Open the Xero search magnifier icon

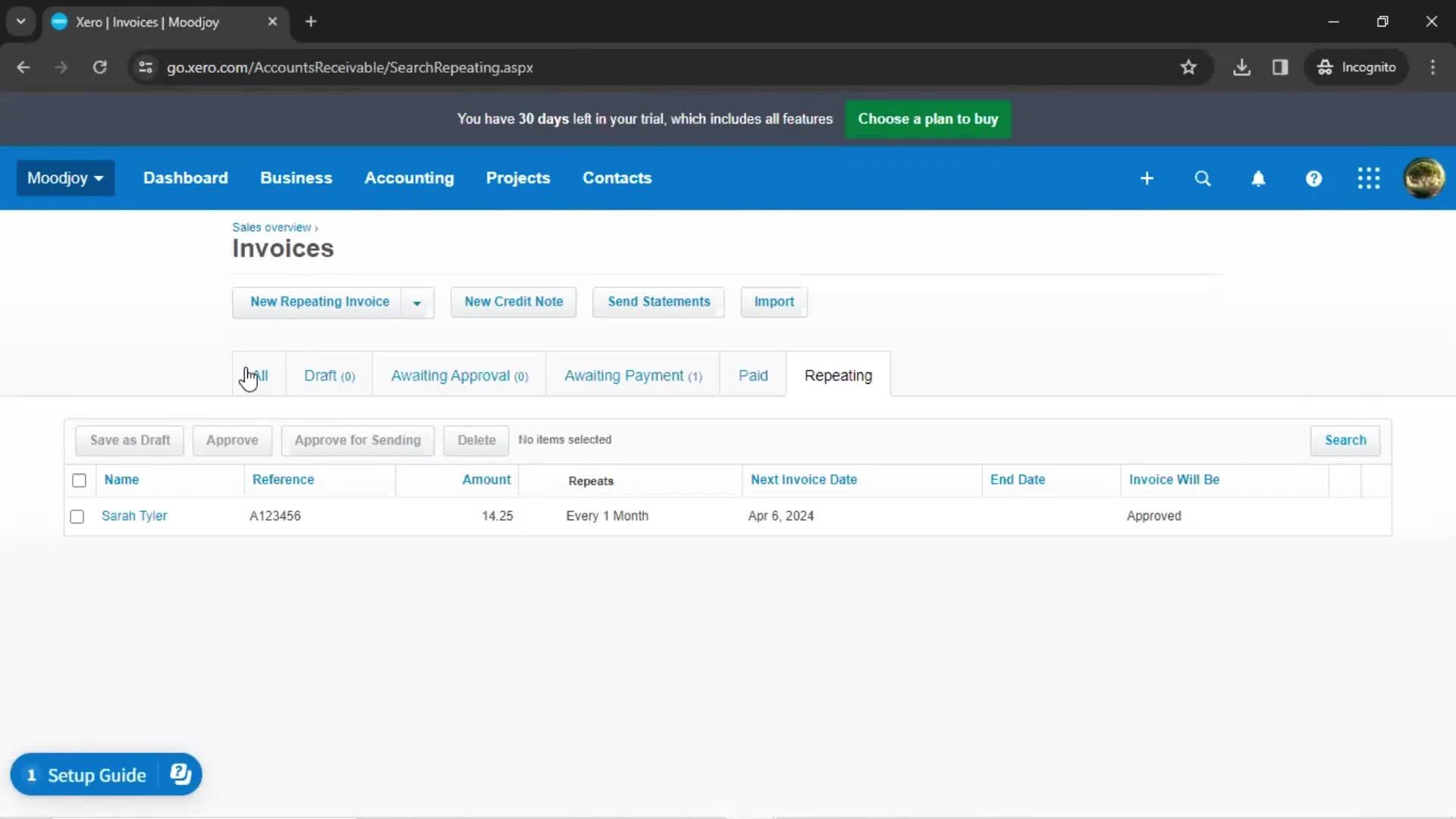(1203, 178)
